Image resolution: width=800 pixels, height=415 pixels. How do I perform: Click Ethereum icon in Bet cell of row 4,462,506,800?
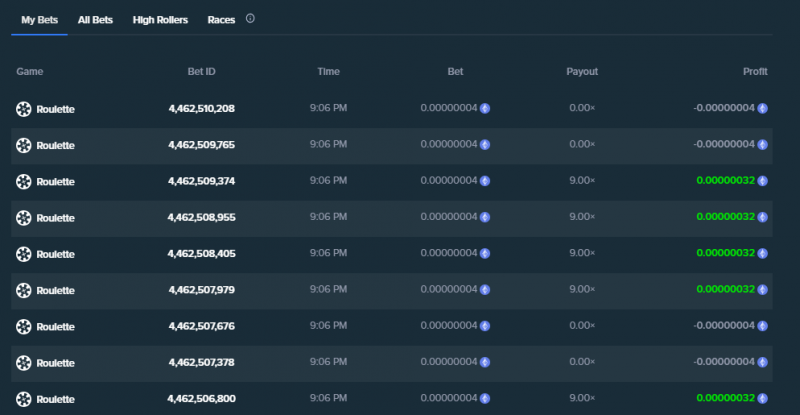(485, 398)
